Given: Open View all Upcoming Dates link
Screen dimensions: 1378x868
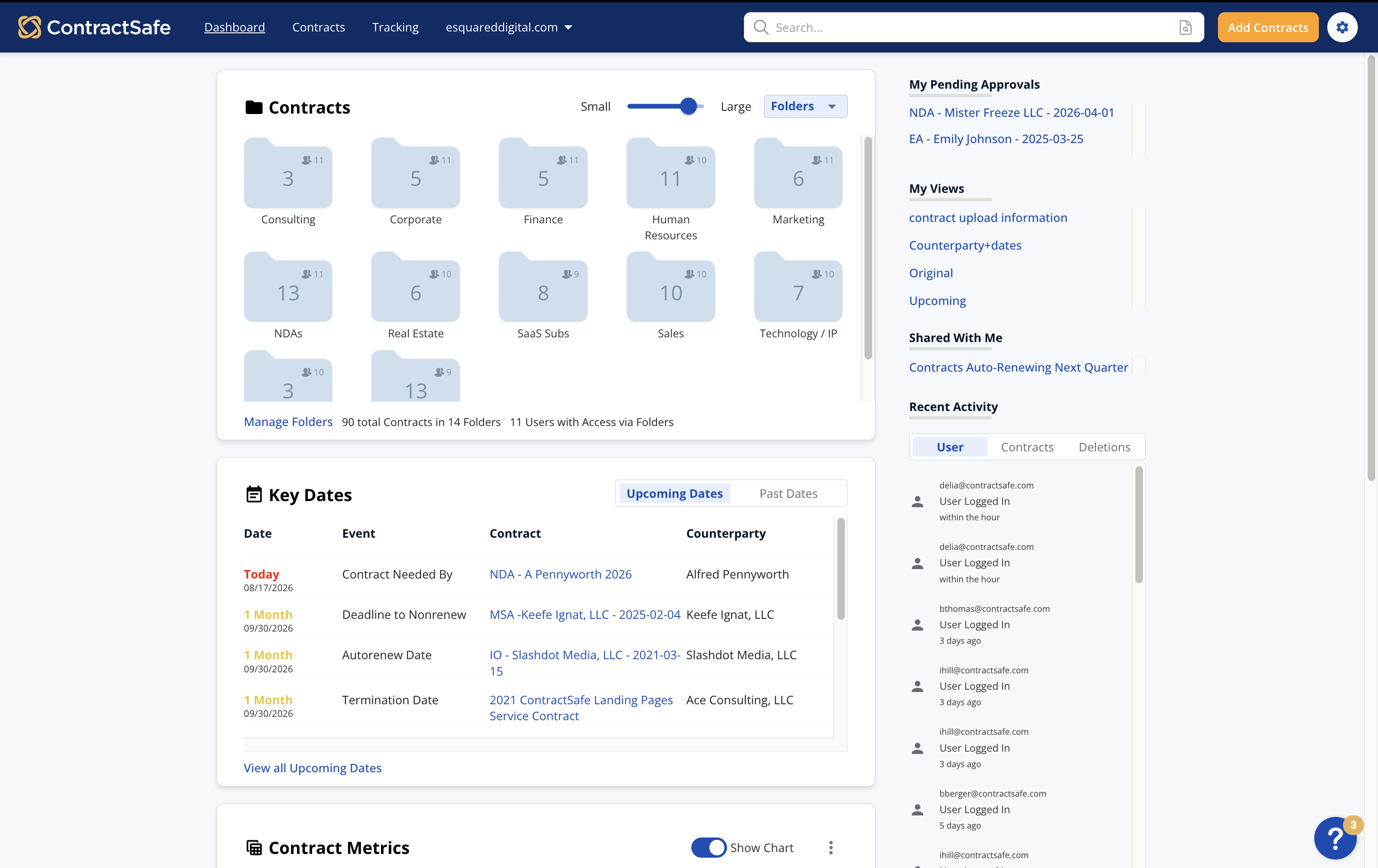Looking at the screenshot, I should coord(313,768).
